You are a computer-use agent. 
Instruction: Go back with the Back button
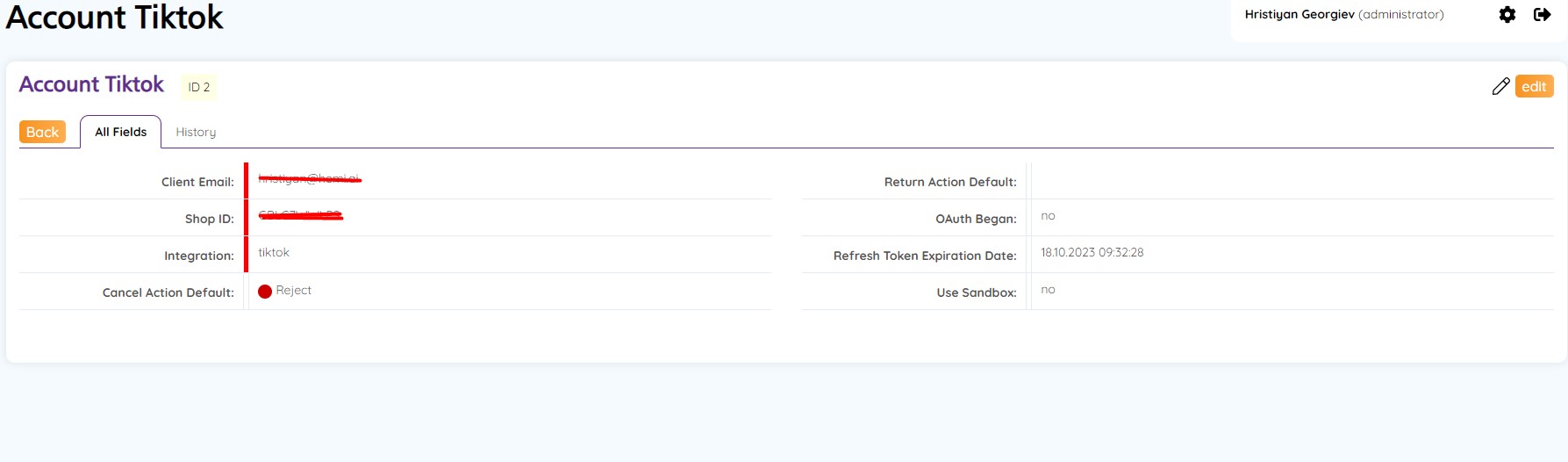point(42,132)
